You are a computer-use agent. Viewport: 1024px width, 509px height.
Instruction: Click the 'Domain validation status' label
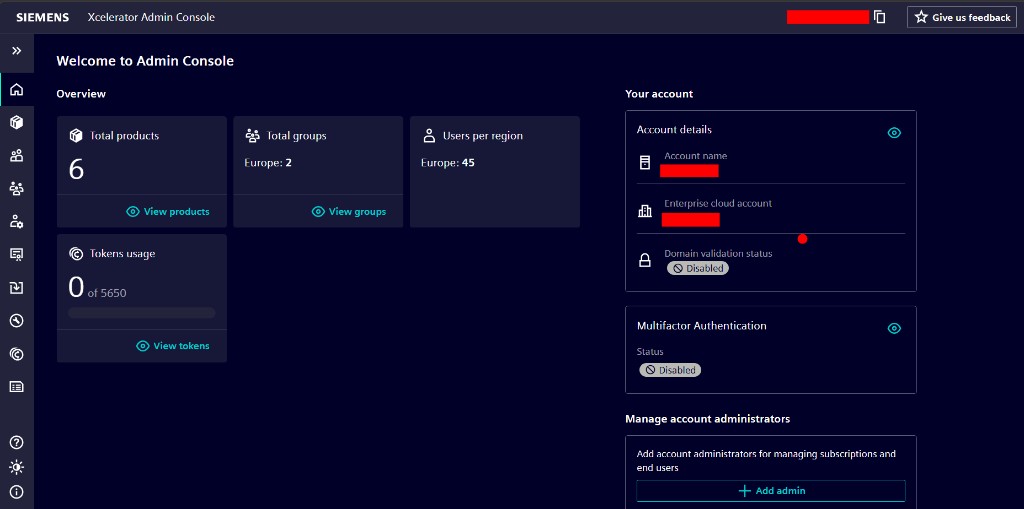[718, 254]
